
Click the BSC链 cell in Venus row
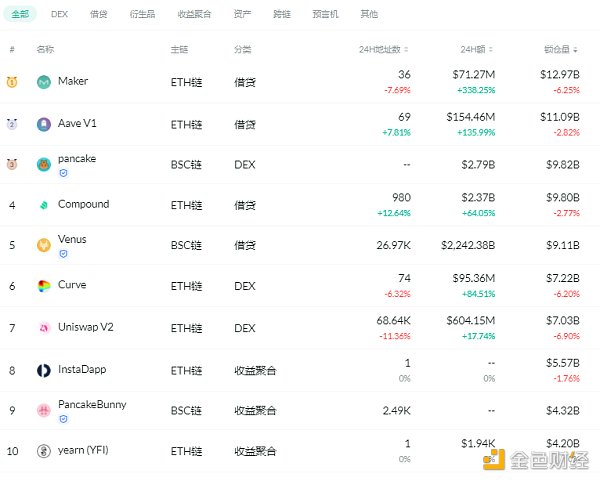click(x=186, y=245)
